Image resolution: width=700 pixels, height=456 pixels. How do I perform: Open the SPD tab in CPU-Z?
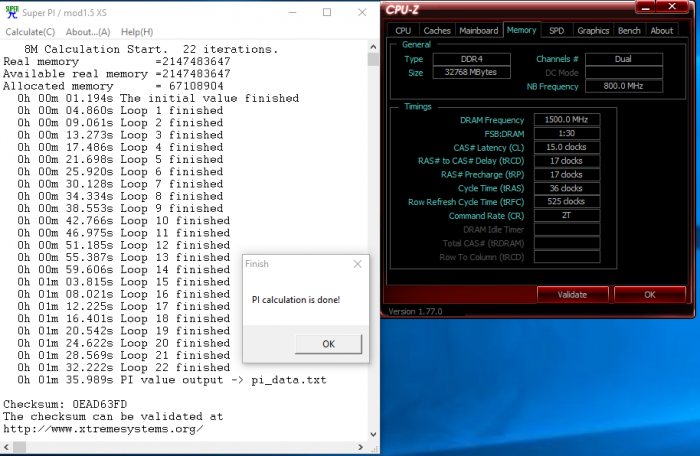[x=556, y=30]
